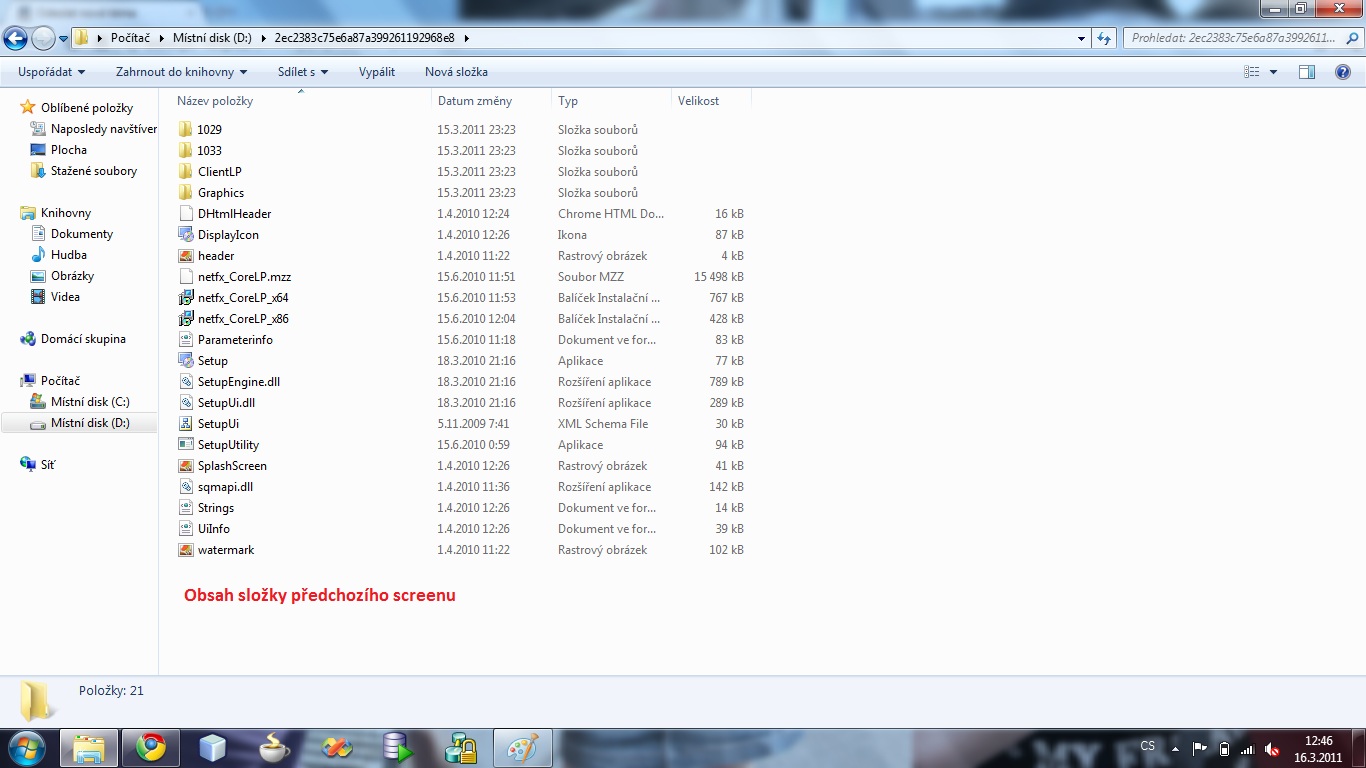Toggle the preview pane icon
The width and height of the screenshot is (1366, 768).
tap(1306, 72)
